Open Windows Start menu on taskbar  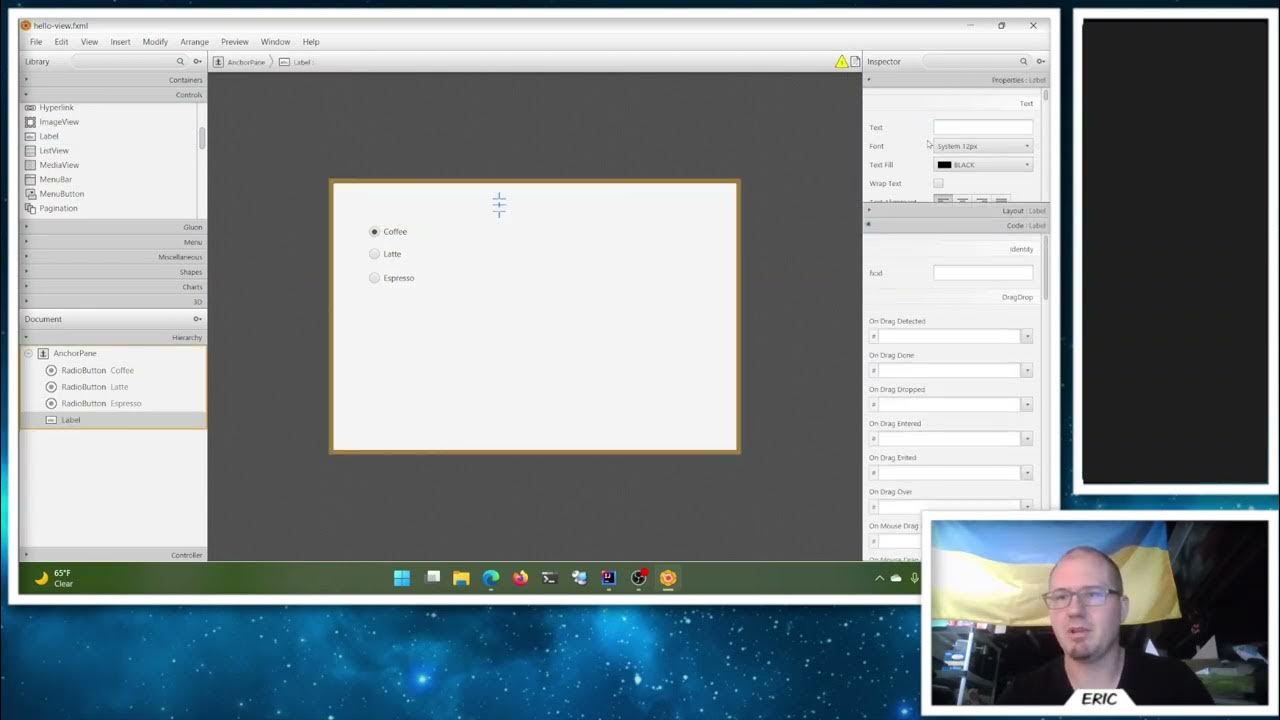[402, 578]
